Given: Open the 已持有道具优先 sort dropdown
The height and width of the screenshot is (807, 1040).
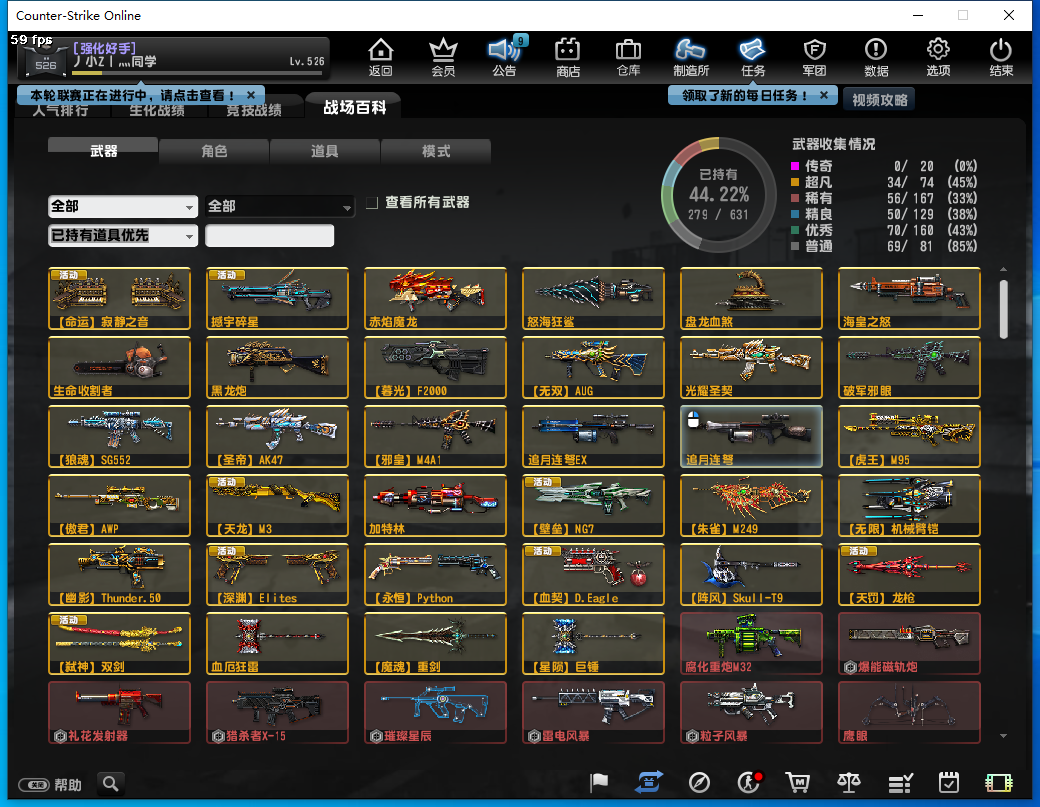Looking at the screenshot, I should [122, 236].
